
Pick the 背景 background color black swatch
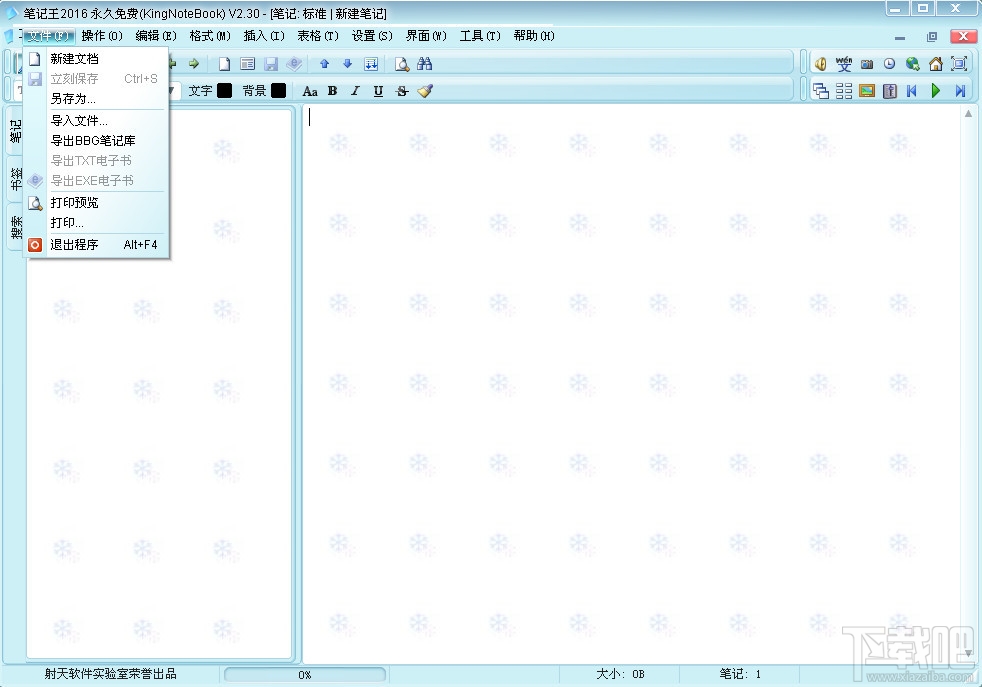coord(279,91)
